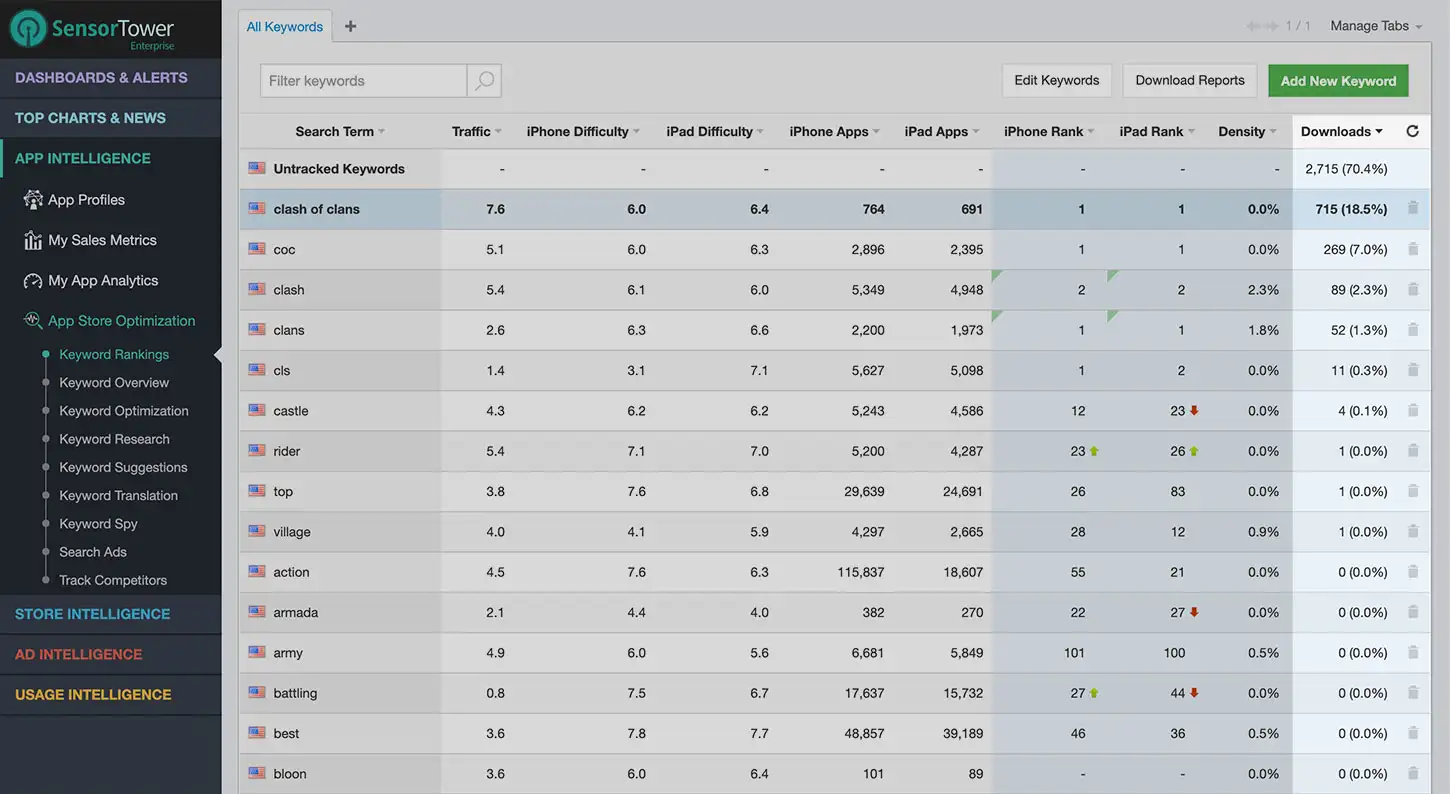Open Keyword Suggestions page
This screenshot has height=794, width=1450.
(123, 467)
